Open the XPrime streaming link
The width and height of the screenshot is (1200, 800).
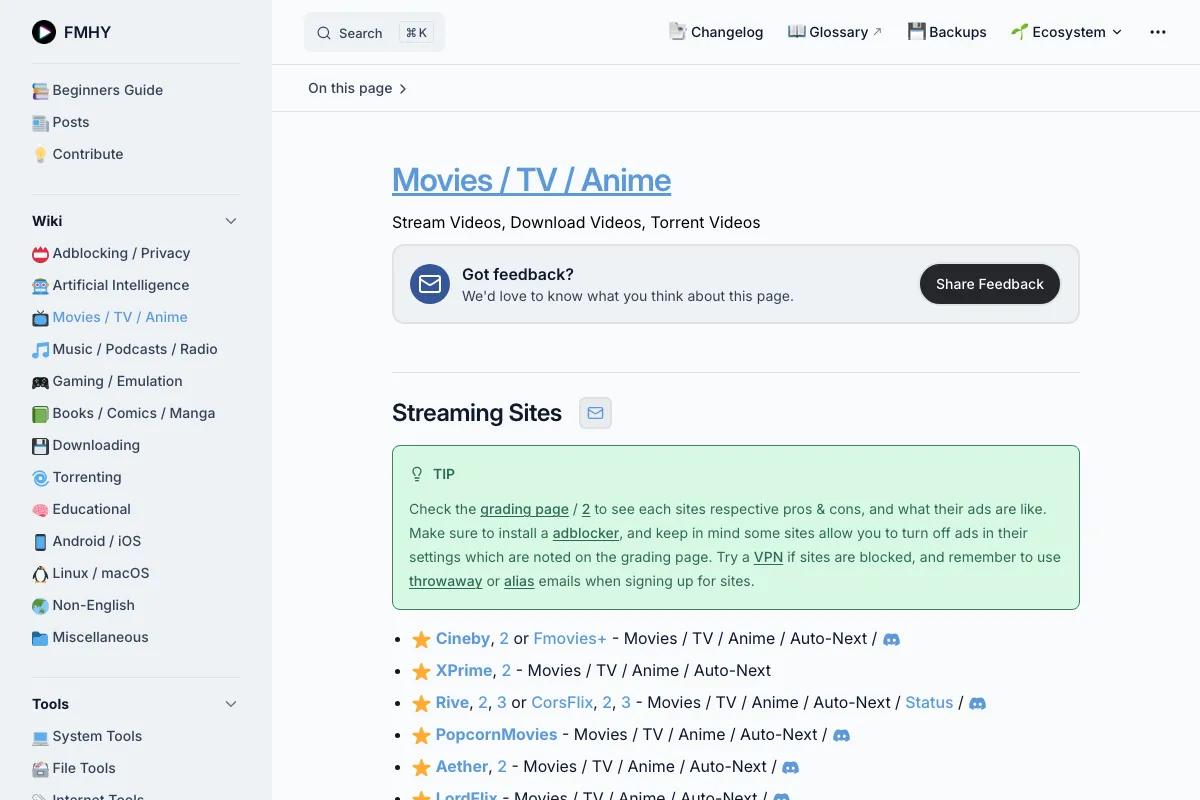[464, 670]
